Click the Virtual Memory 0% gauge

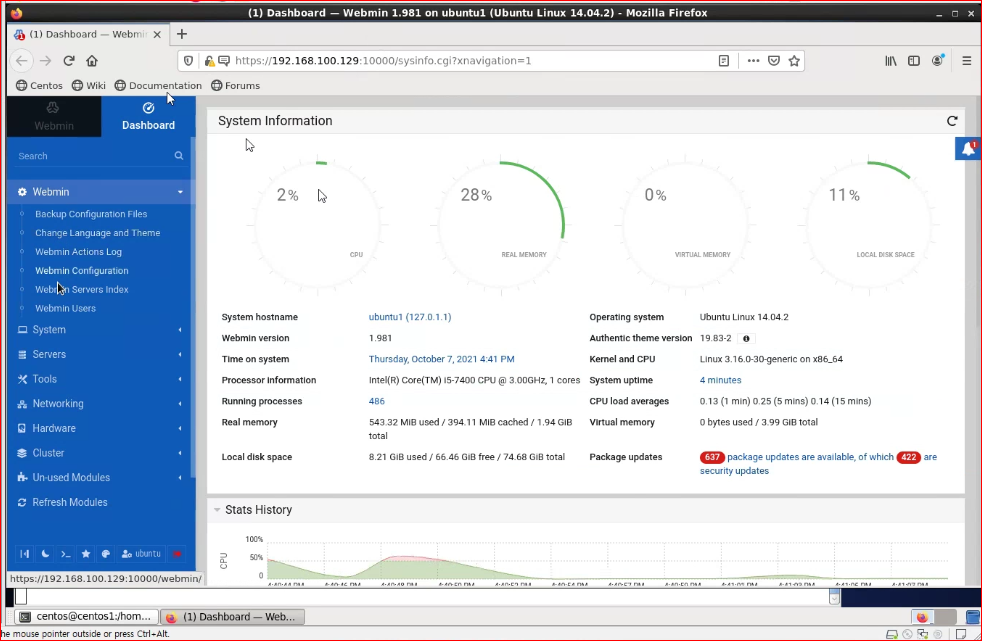click(x=685, y=224)
